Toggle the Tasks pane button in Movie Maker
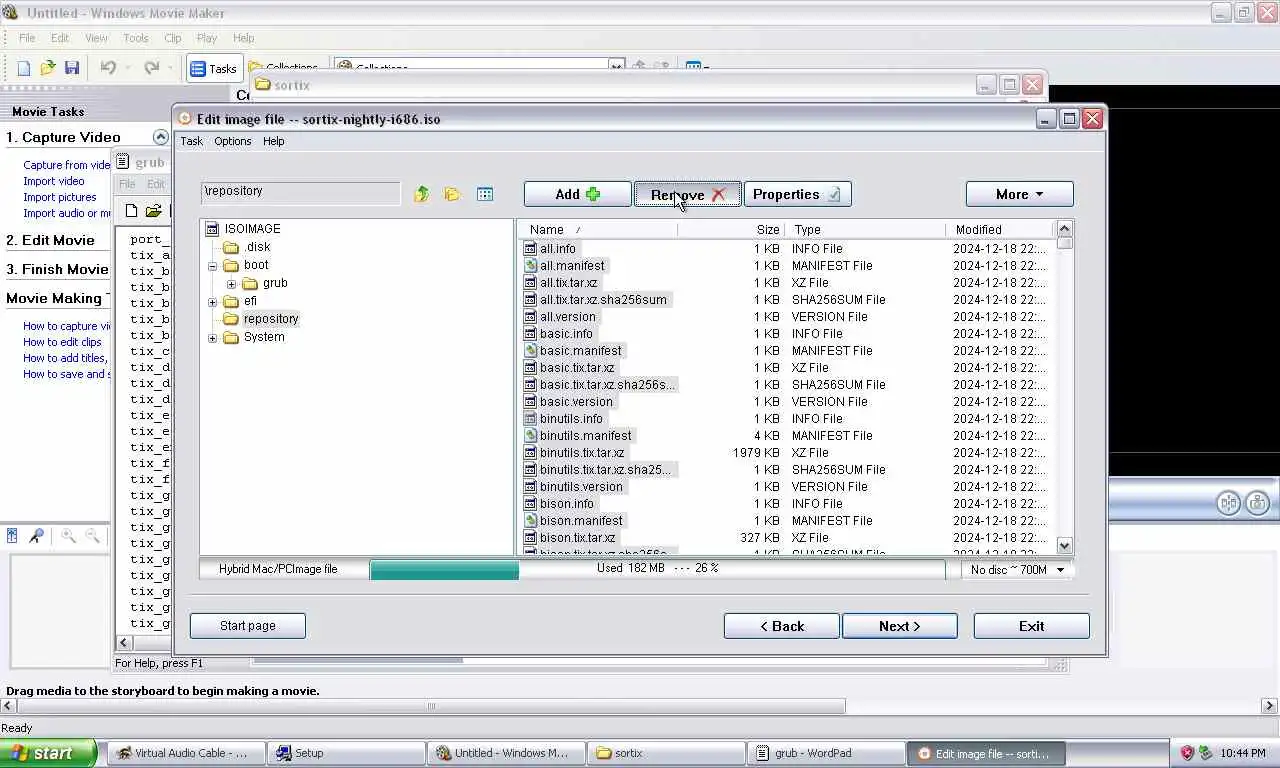This screenshot has width=1280, height=768. [214, 68]
